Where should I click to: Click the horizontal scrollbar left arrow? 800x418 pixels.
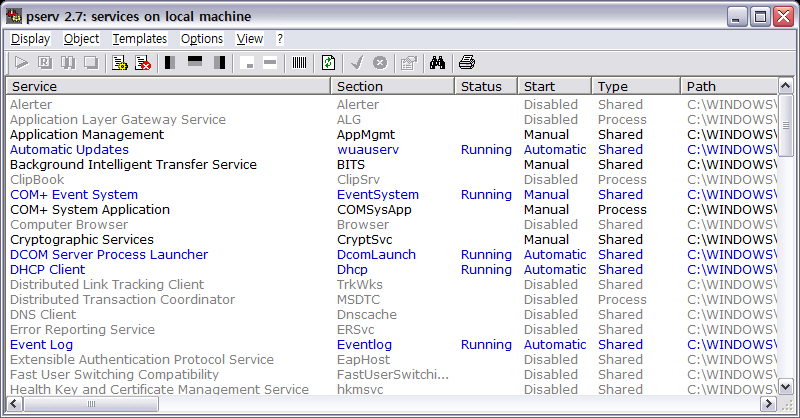coord(14,405)
